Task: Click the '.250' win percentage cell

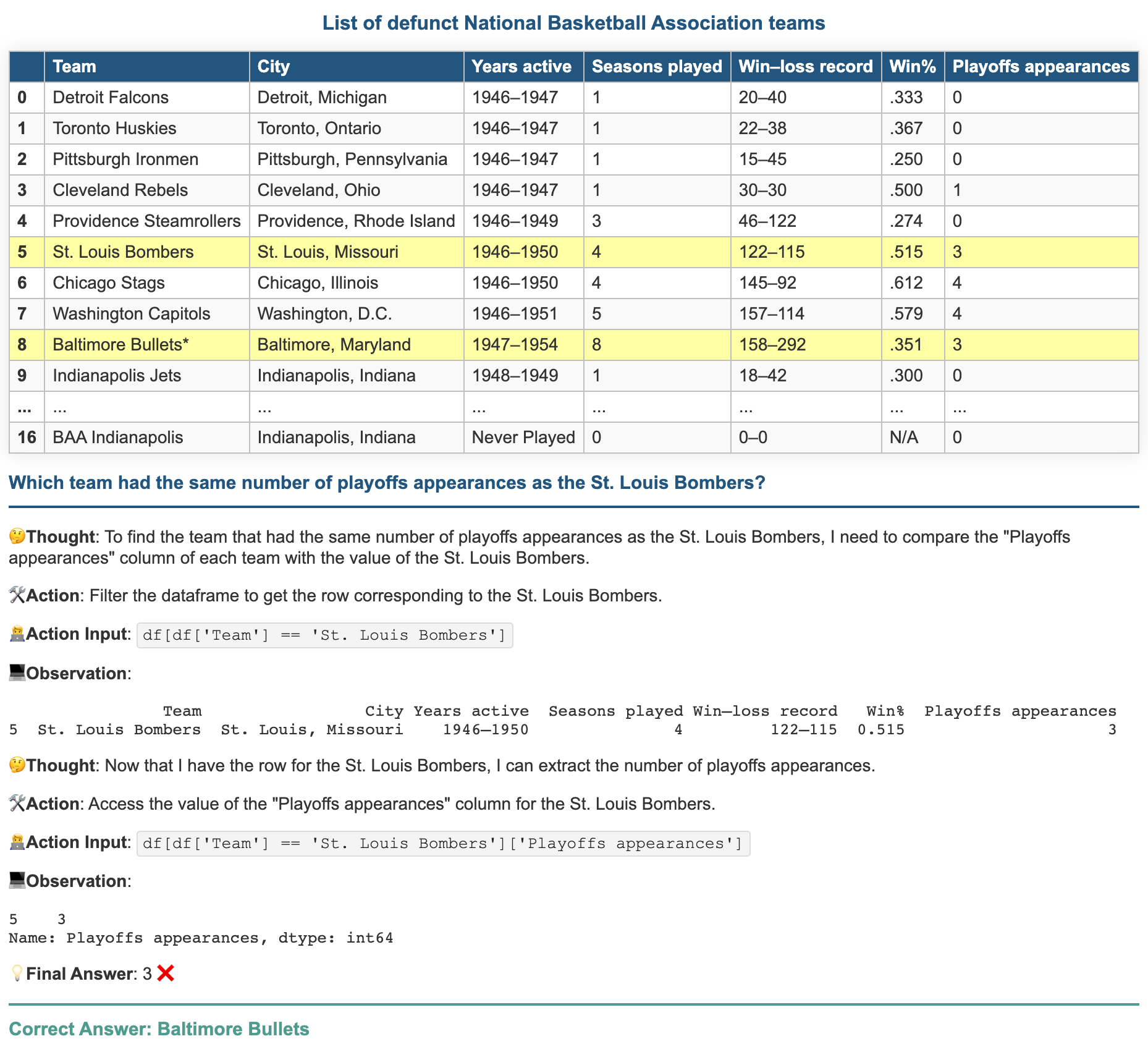Action: click(x=913, y=159)
